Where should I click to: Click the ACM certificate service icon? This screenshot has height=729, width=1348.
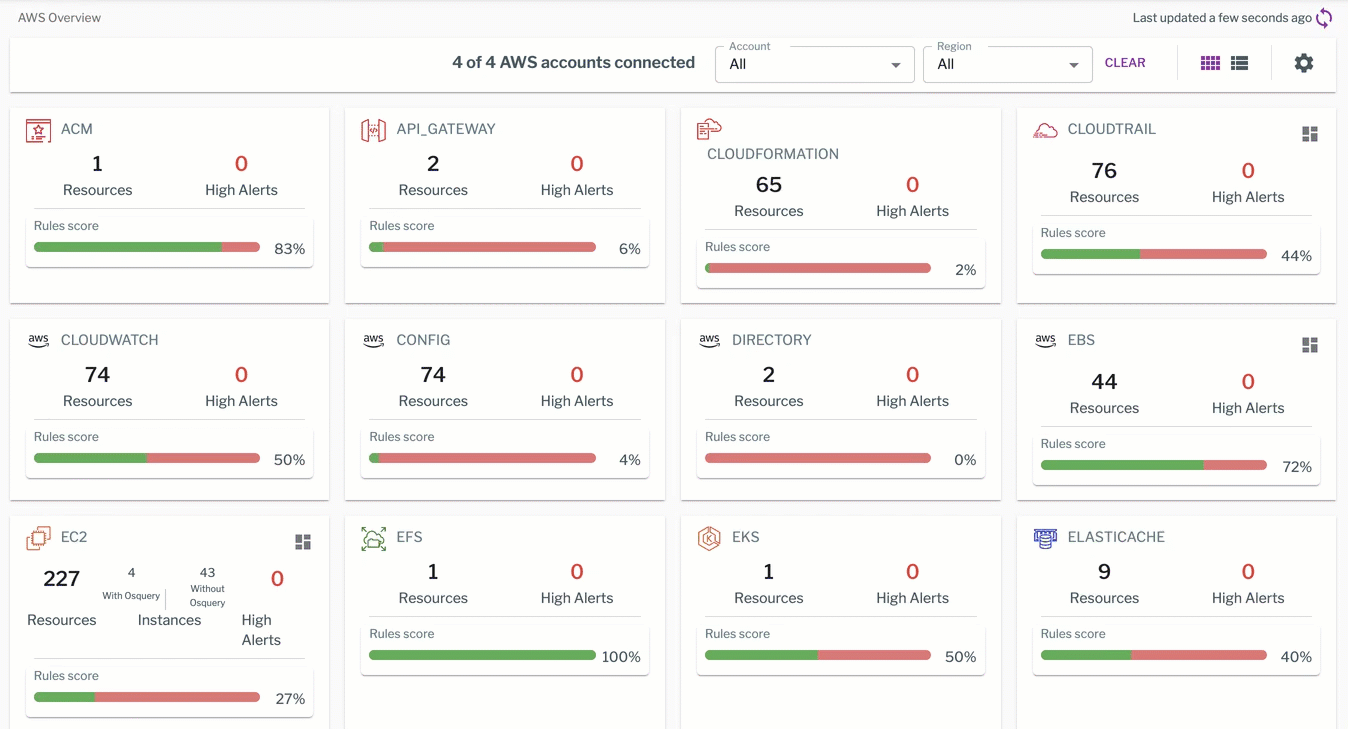38,130
